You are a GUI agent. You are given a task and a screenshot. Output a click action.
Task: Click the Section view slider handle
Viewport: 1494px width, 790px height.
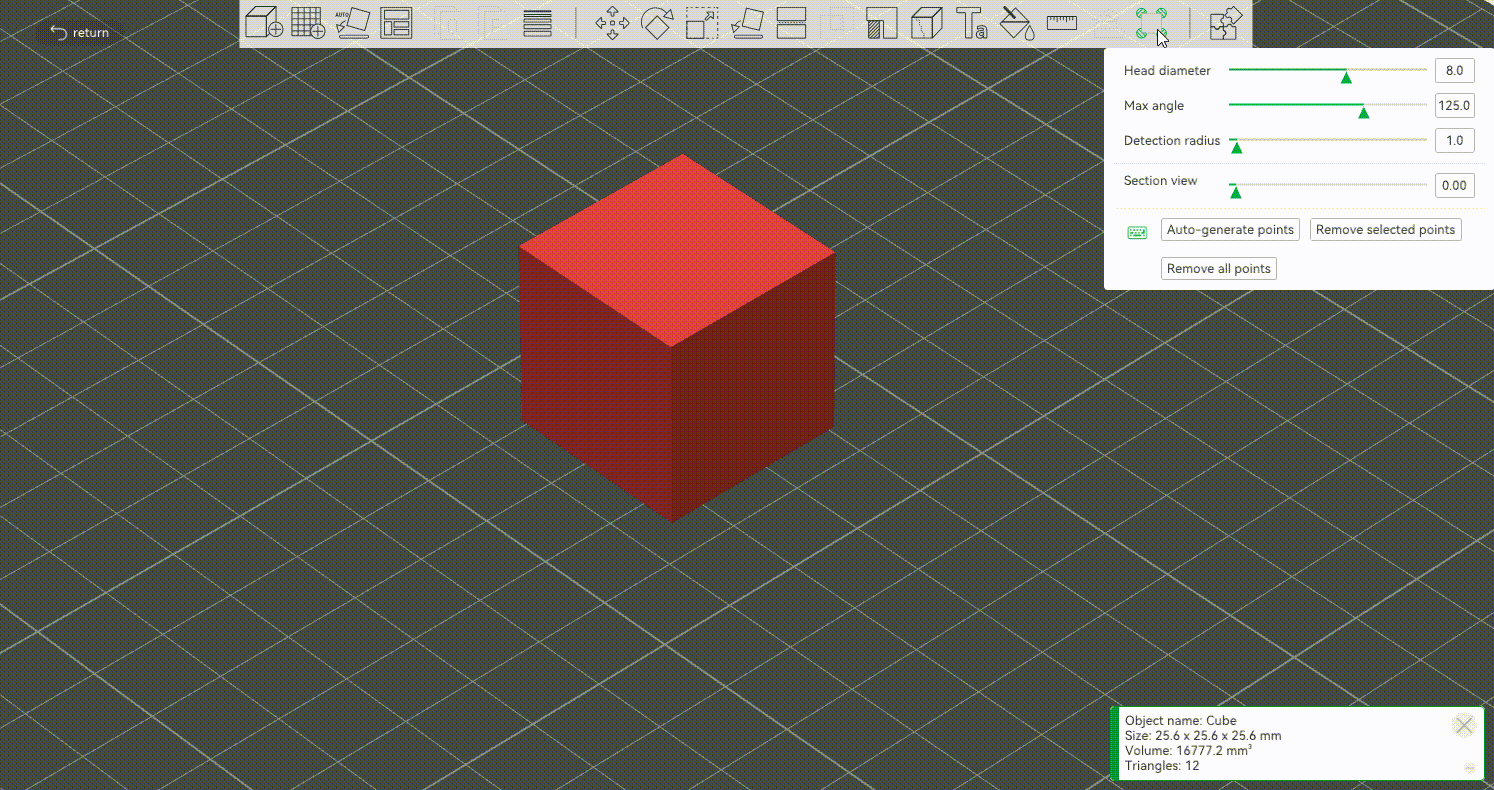coord(1235,191)
